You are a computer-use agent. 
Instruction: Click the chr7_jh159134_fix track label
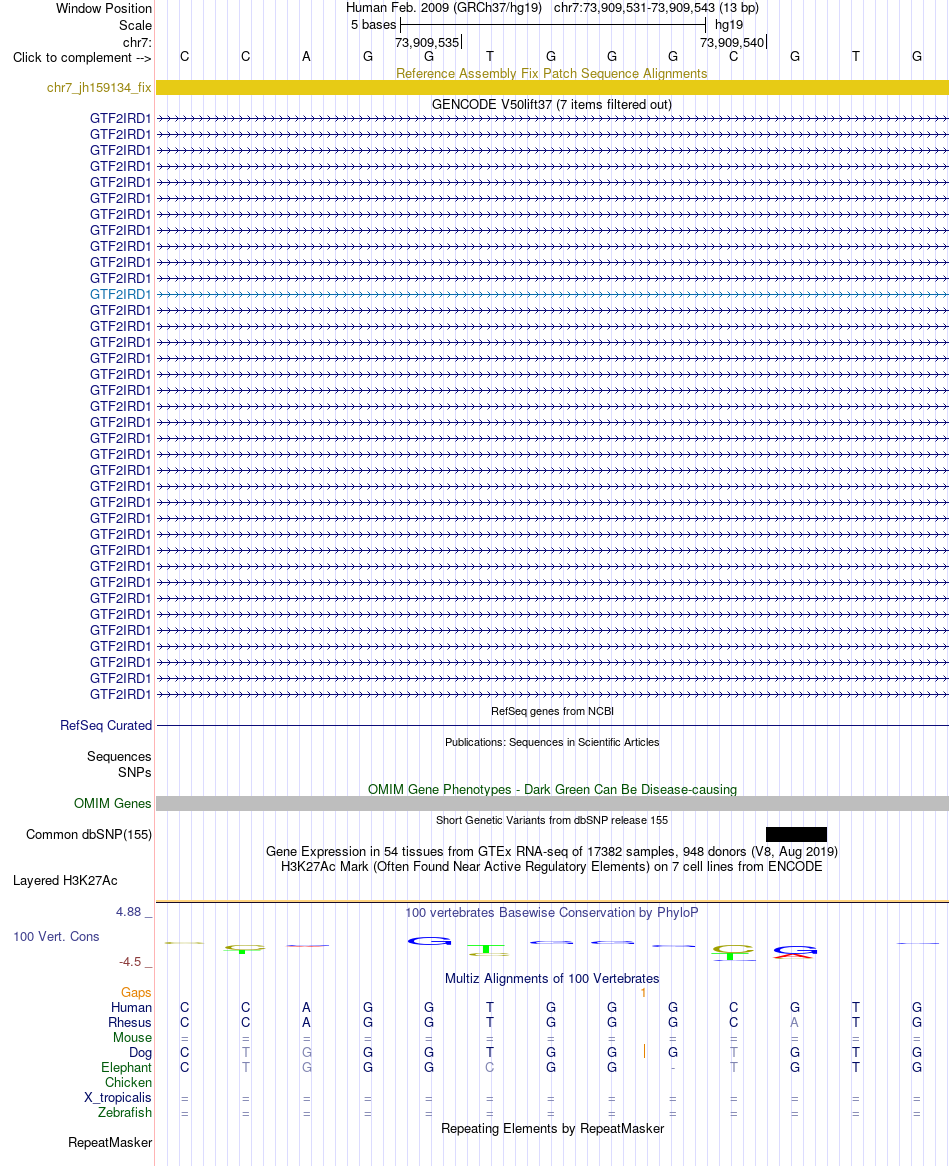pyautogui.click(x=99, y=88)
